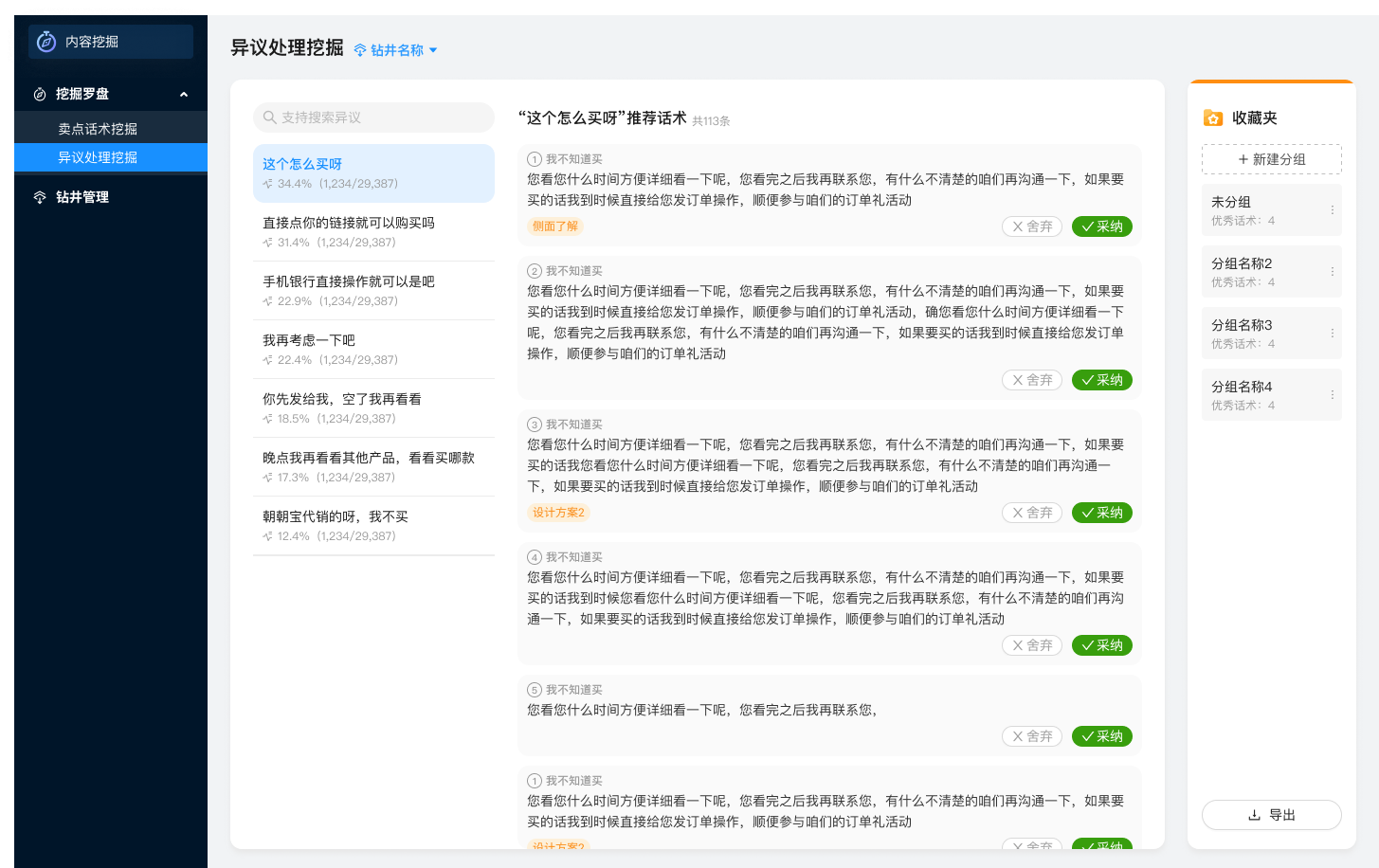Screen dimensions: 1379x868
Task: Click the magnifier icon in search box
Action: coord(268,117)
